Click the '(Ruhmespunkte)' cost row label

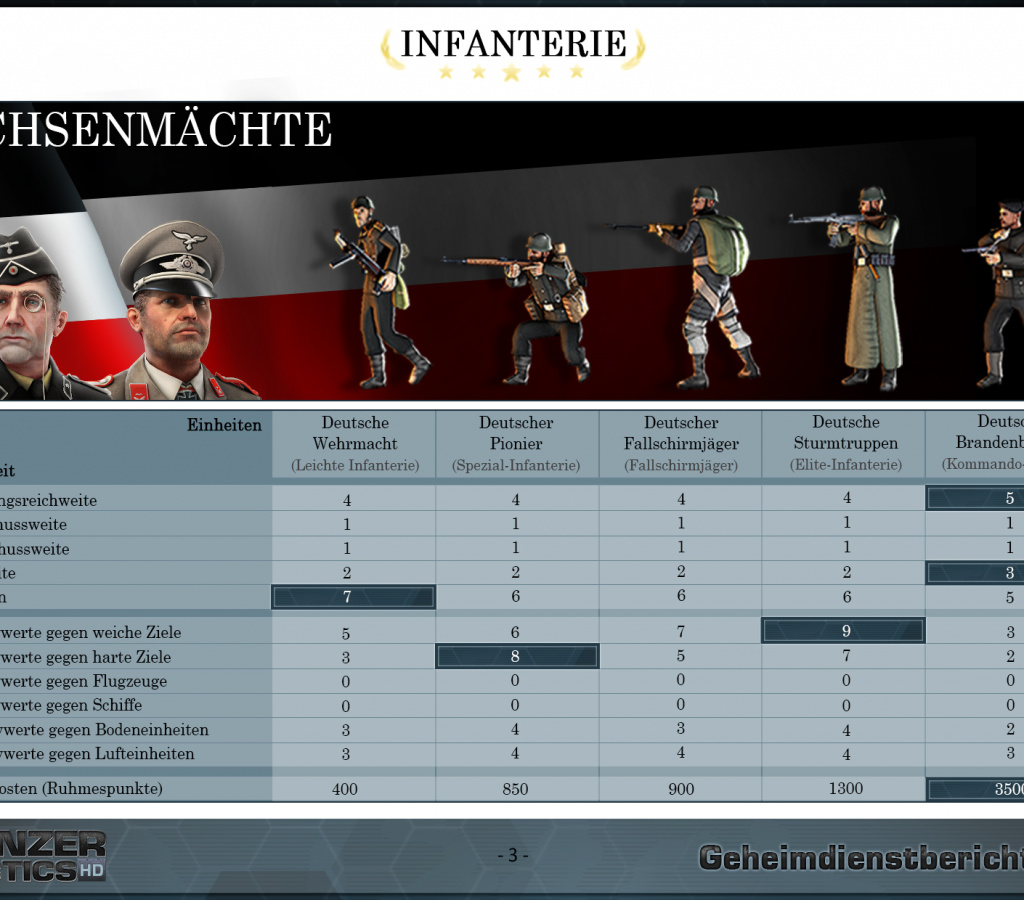point(82,788)
